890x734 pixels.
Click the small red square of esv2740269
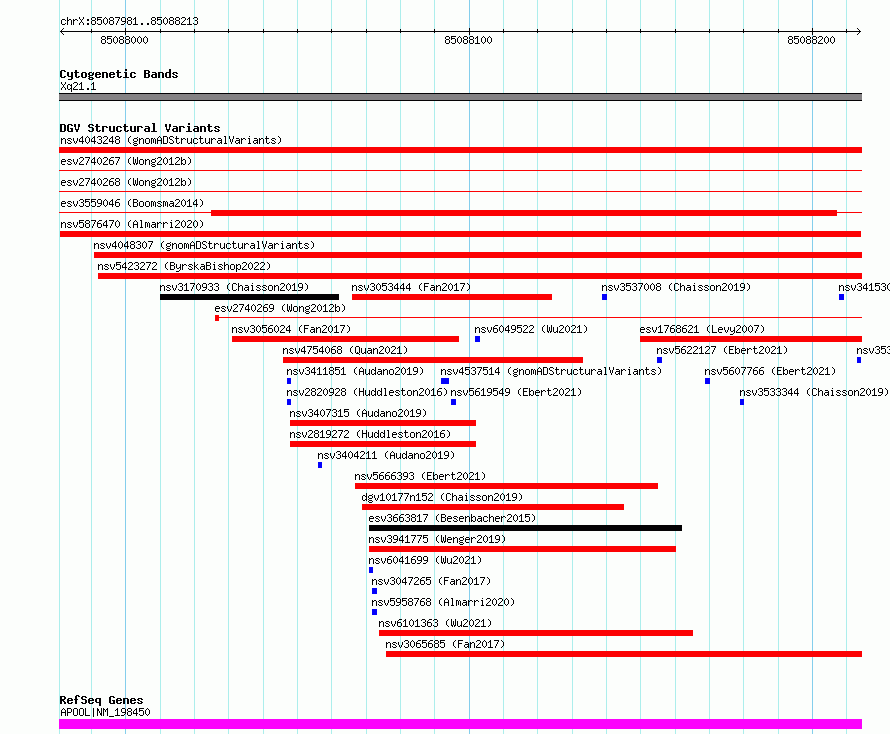(217, 318)
